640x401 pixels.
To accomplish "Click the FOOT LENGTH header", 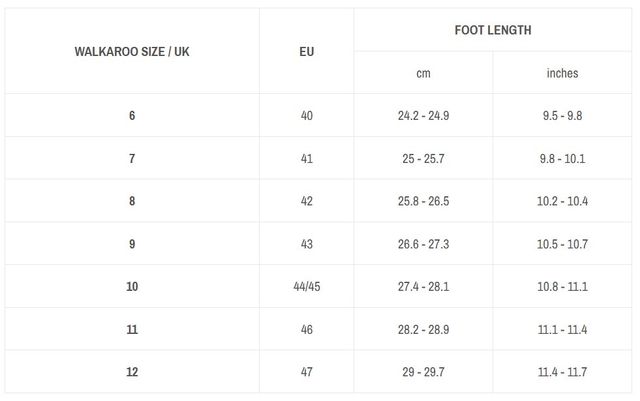I will (x=493, y=30).
